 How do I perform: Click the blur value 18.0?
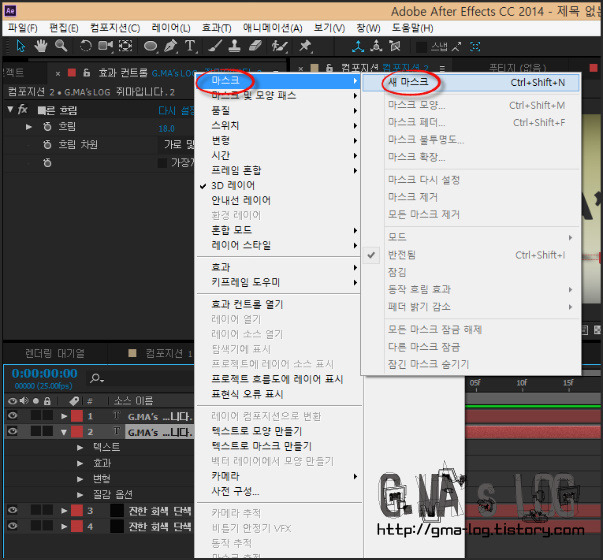click(167, 128)
